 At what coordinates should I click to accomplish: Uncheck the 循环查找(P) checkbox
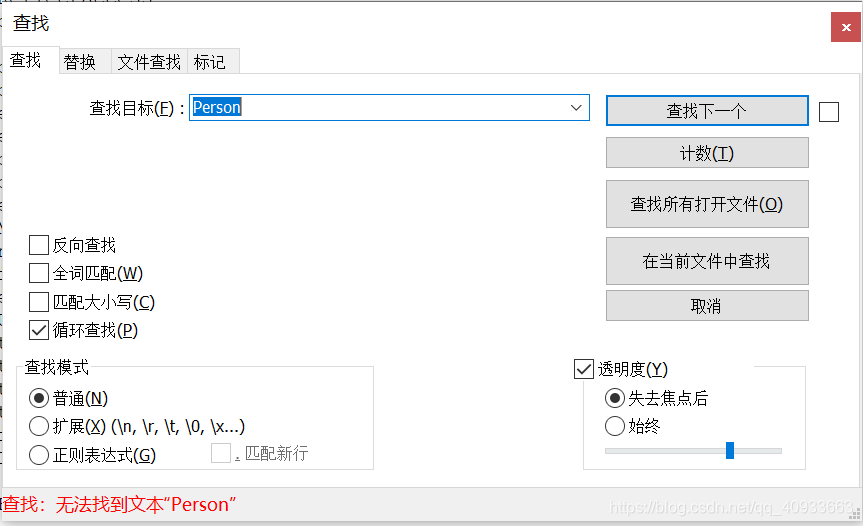(39, 330)
